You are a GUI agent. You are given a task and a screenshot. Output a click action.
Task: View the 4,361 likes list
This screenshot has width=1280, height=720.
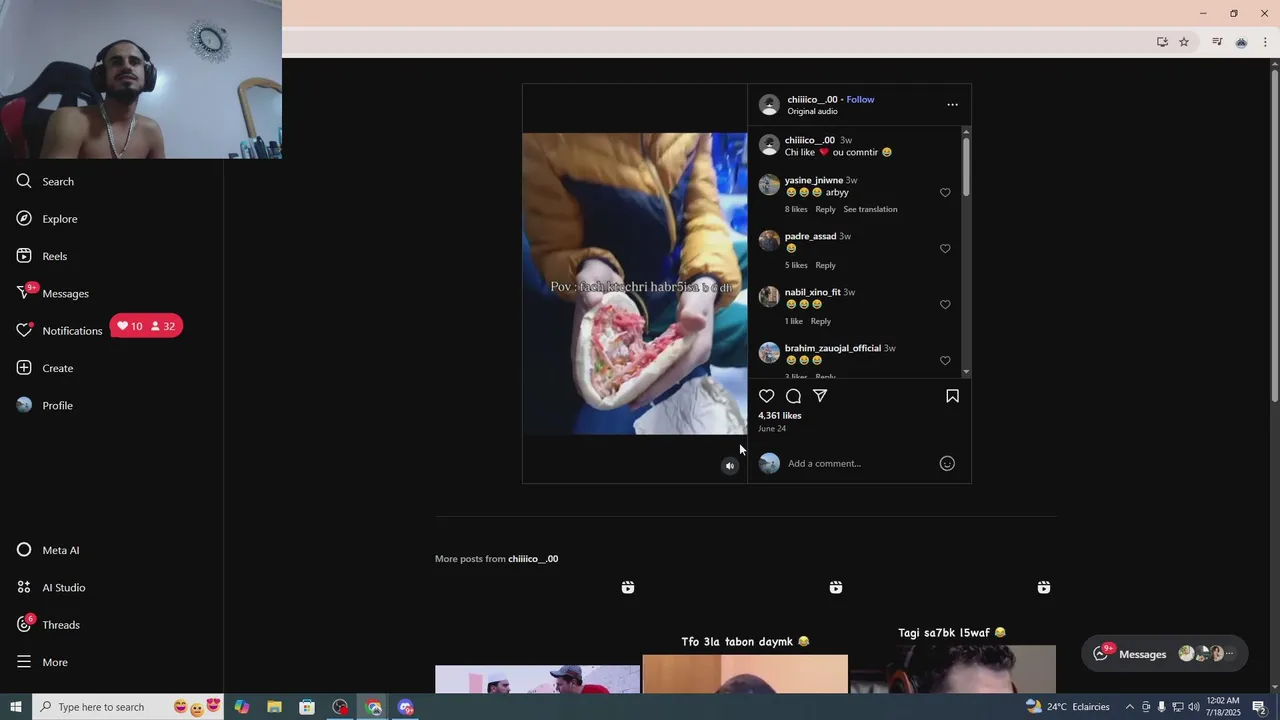pos(780,415)
